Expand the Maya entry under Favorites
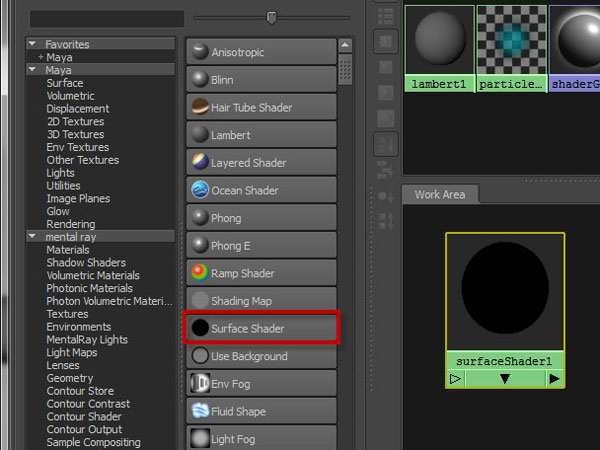 coord(41,57)
